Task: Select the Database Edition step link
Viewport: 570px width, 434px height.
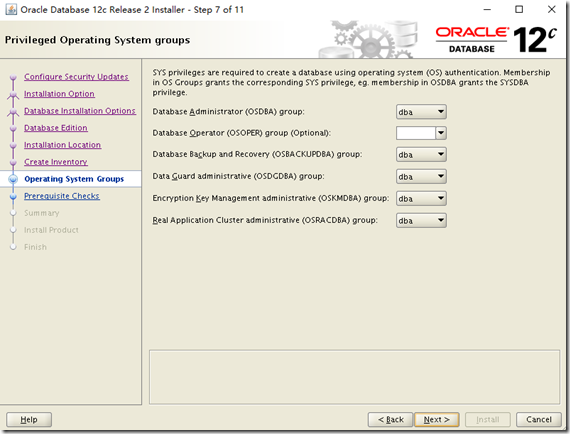Action: [x=56, y=128]
